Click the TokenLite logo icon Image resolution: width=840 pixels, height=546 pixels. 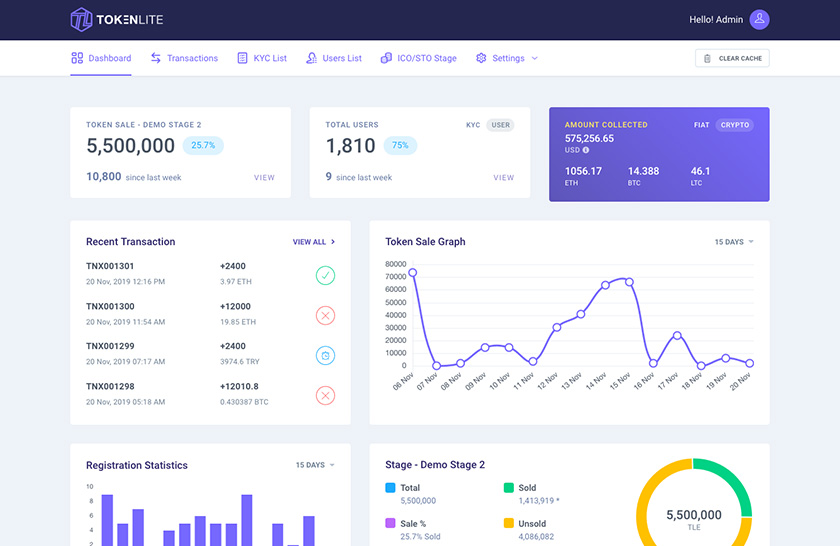pos(82,19)
